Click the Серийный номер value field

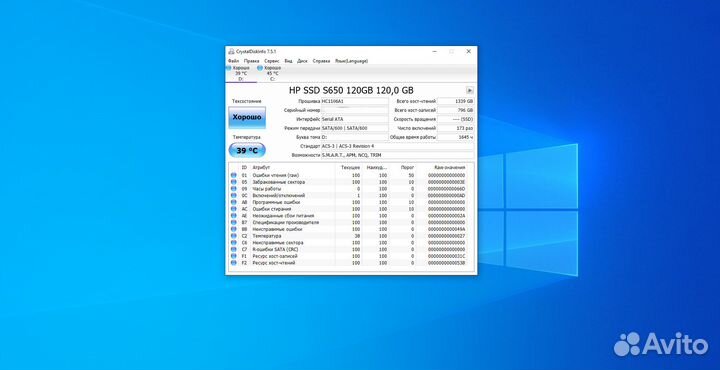[354, 110]
